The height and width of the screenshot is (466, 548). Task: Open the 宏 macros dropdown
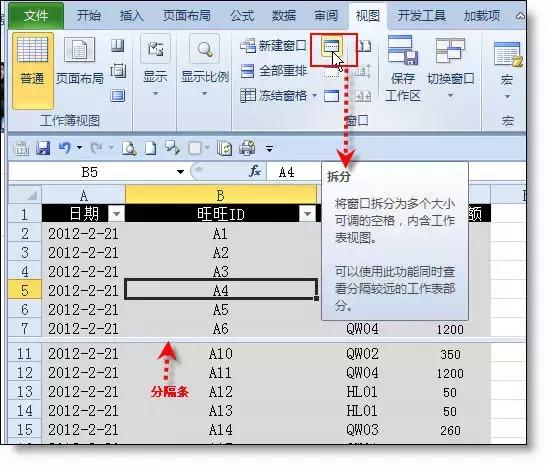507,70
